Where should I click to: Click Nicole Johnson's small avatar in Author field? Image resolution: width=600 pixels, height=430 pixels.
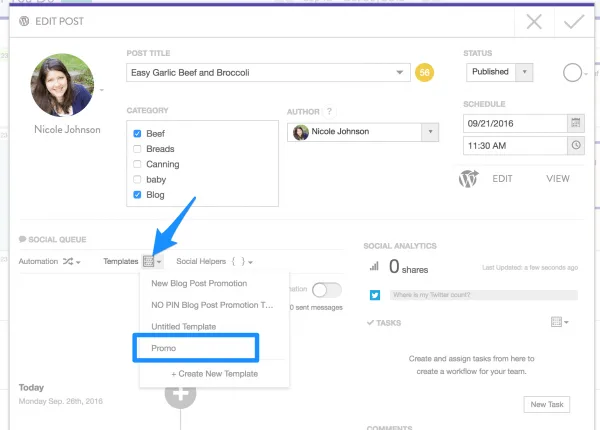click(301, 132)
